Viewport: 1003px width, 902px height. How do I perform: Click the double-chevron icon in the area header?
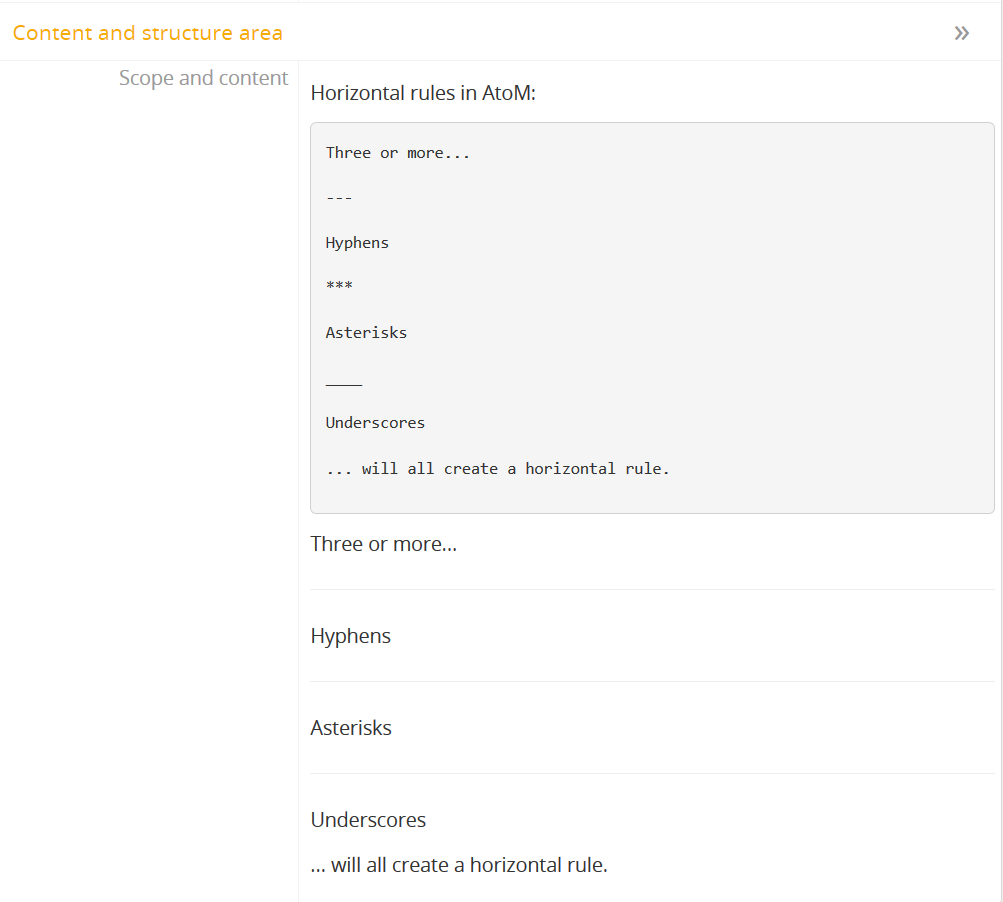pos(961,33)
